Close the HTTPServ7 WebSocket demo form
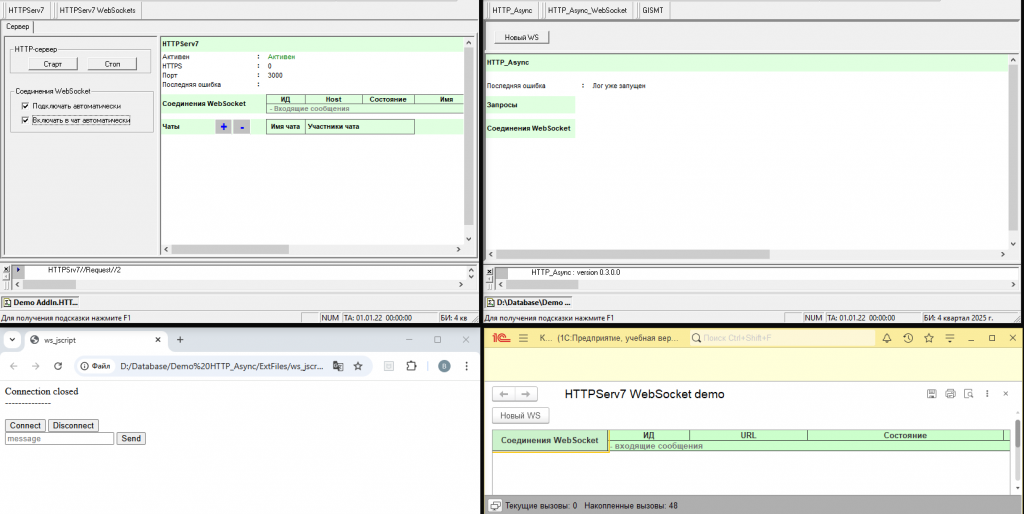This screenshot has height=514, width=1024. (1006, 394)
